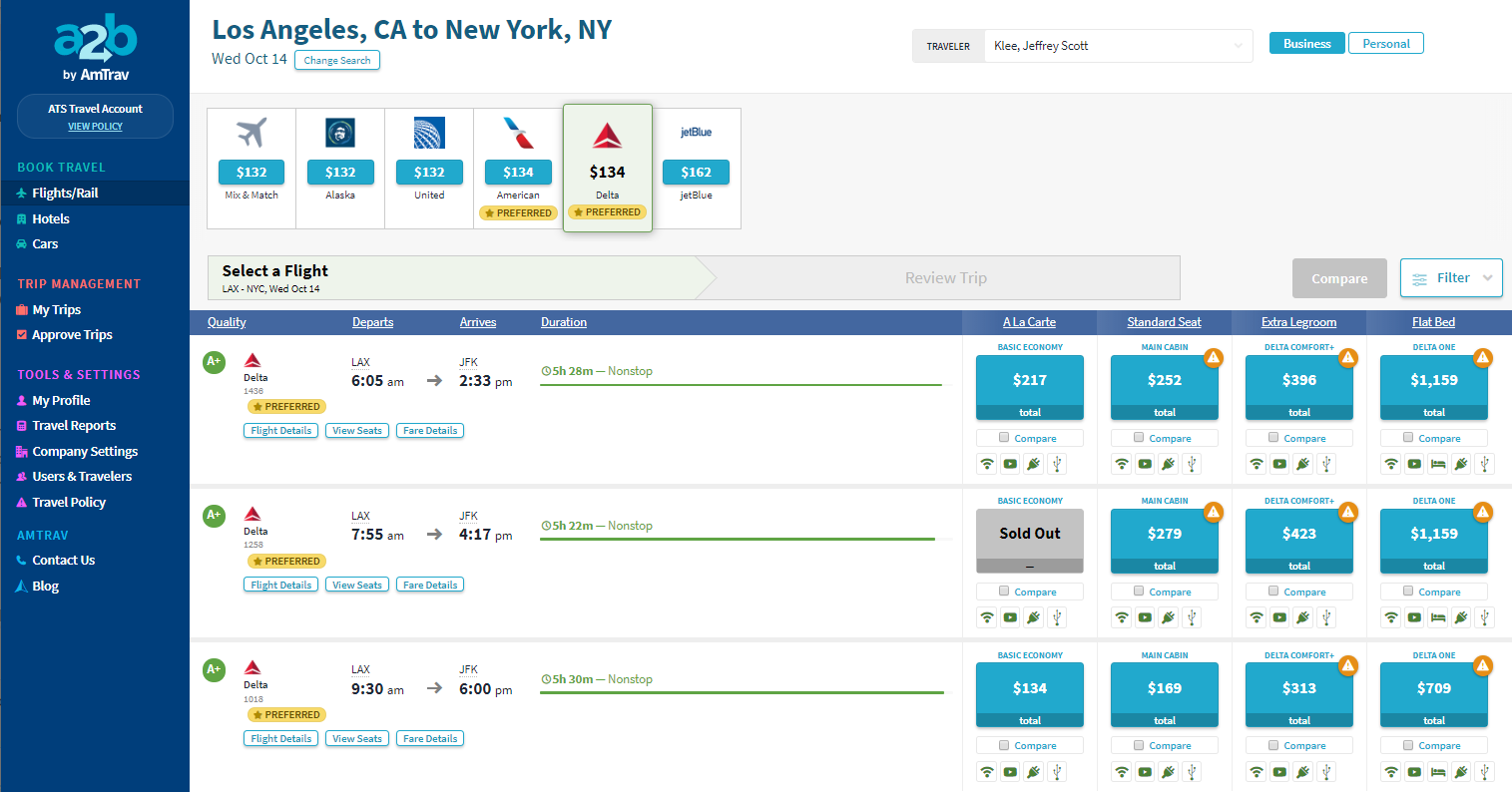Click the Wi-Fi icon under the $217 Basic Economy fare
This screenshot has height=792, width=1512.
click(x=987, y=464)
